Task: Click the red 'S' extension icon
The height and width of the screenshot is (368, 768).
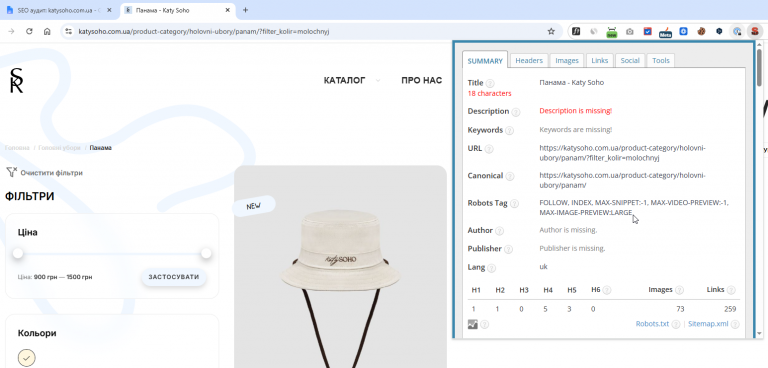Action: click(755, 31)
